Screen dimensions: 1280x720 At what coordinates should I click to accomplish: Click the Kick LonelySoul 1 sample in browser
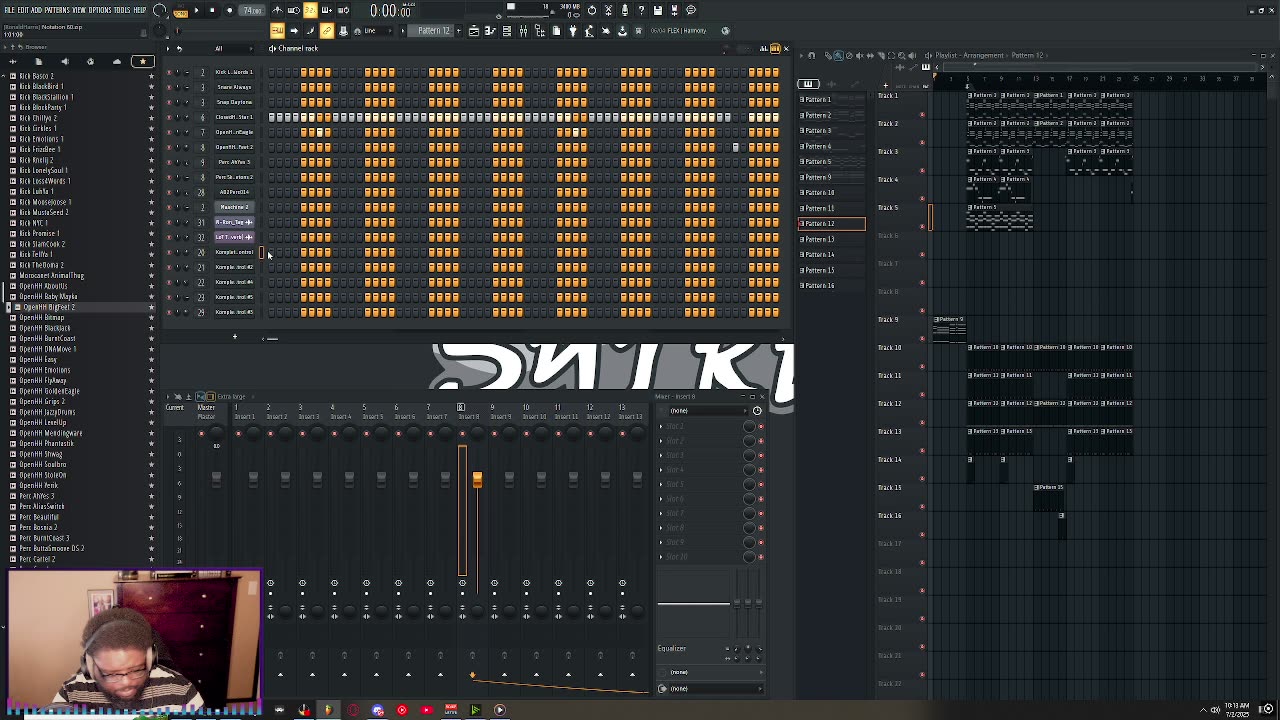(43, 171)
